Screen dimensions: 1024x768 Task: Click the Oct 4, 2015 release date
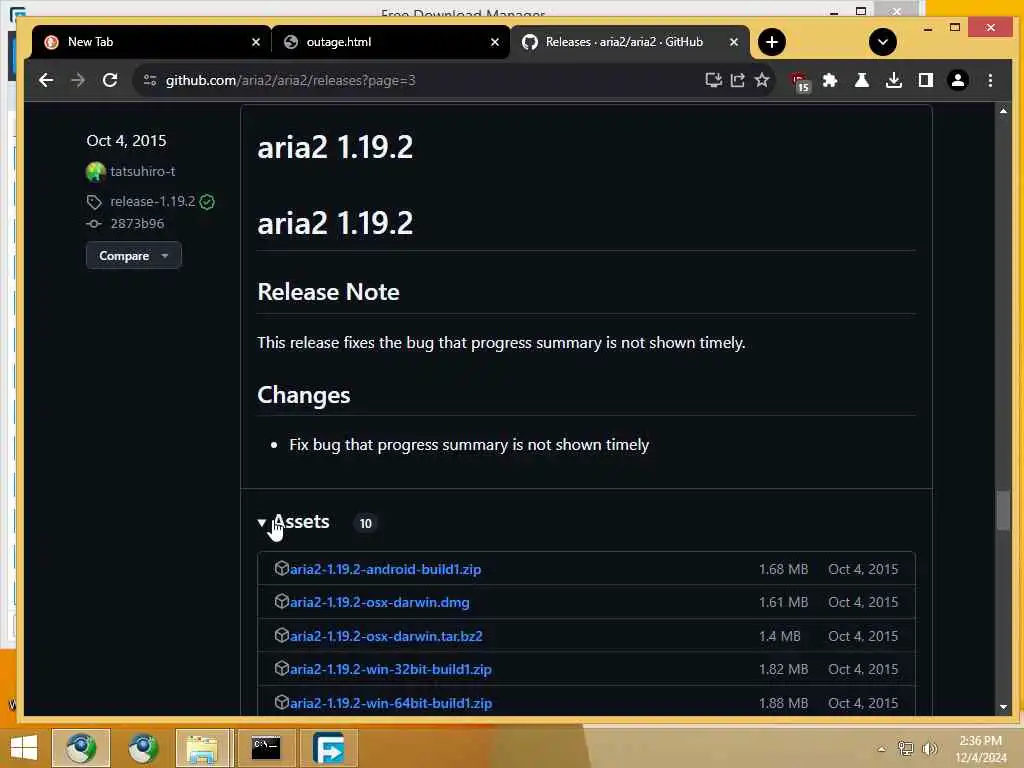pyautogui.click(x=126, y=140)
